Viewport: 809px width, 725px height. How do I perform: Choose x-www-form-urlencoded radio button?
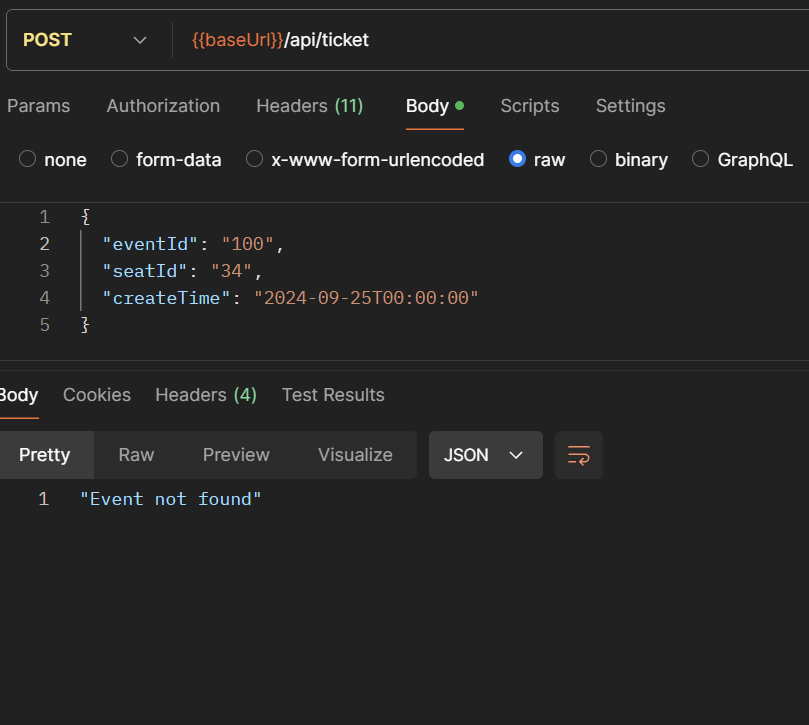[255, 159]
